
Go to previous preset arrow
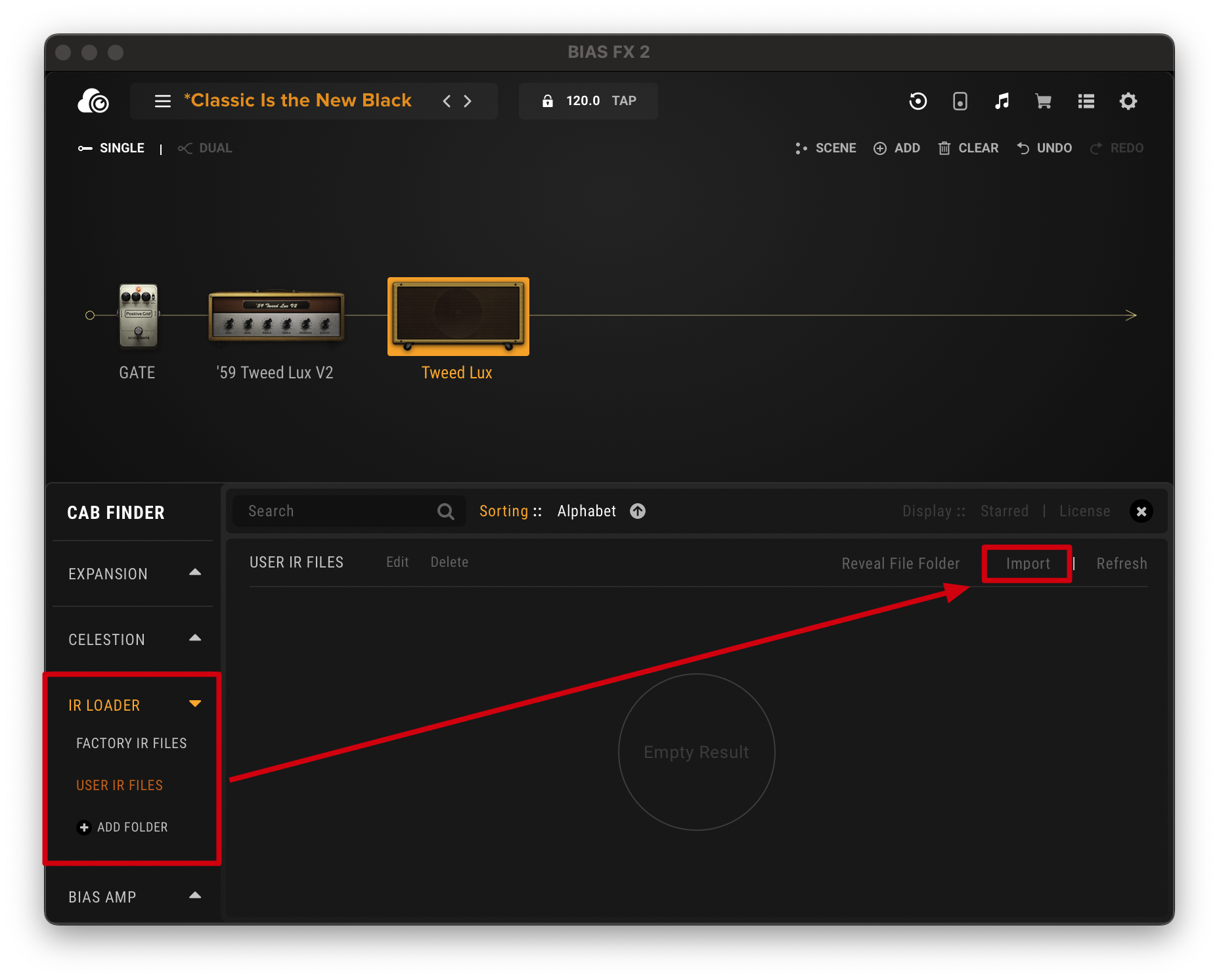click(447, 101)
